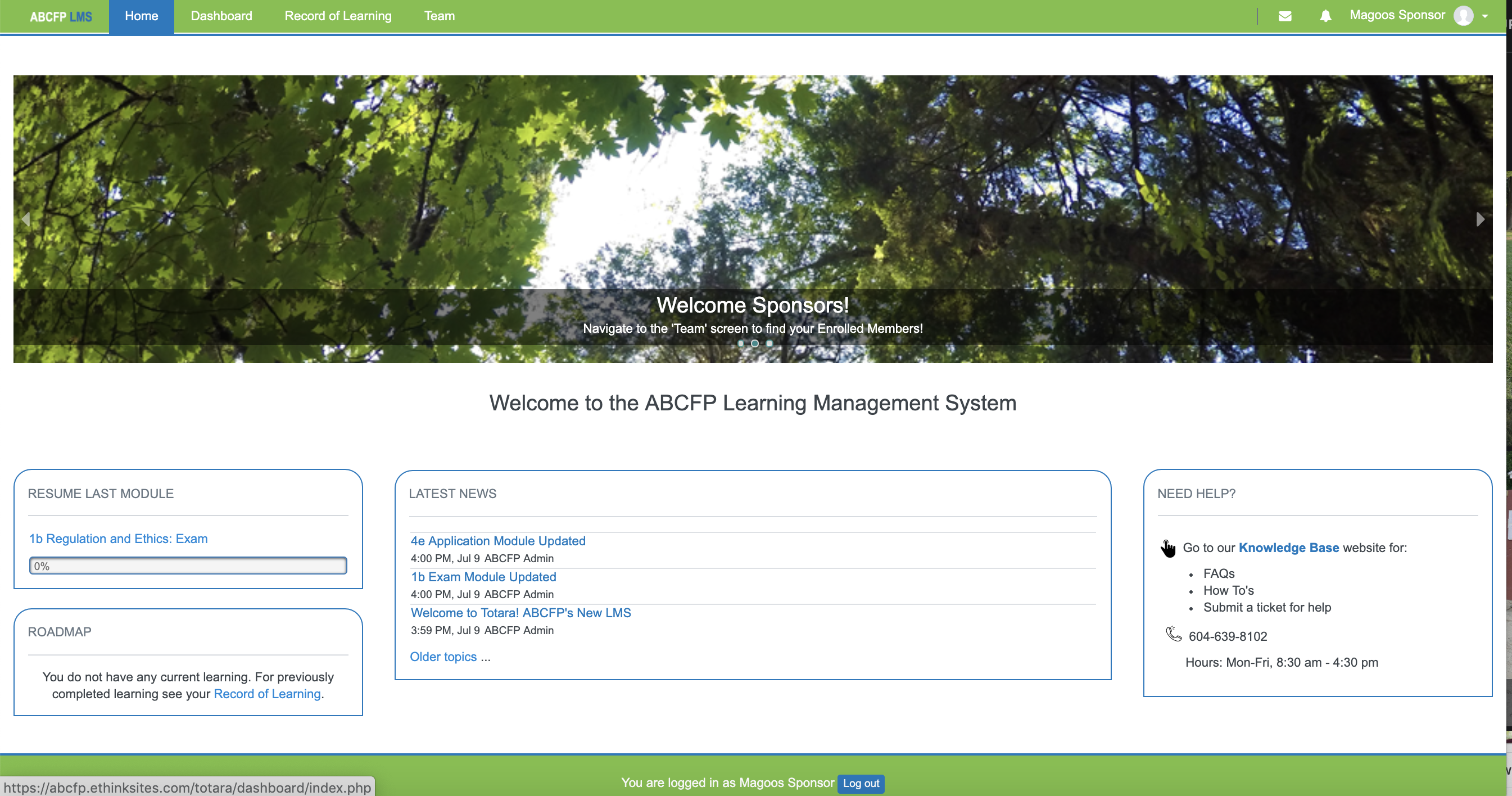The height and width of the screenshot is (796, 1512).
Task: Open the Team menu item
Action: tap(439, 16)
